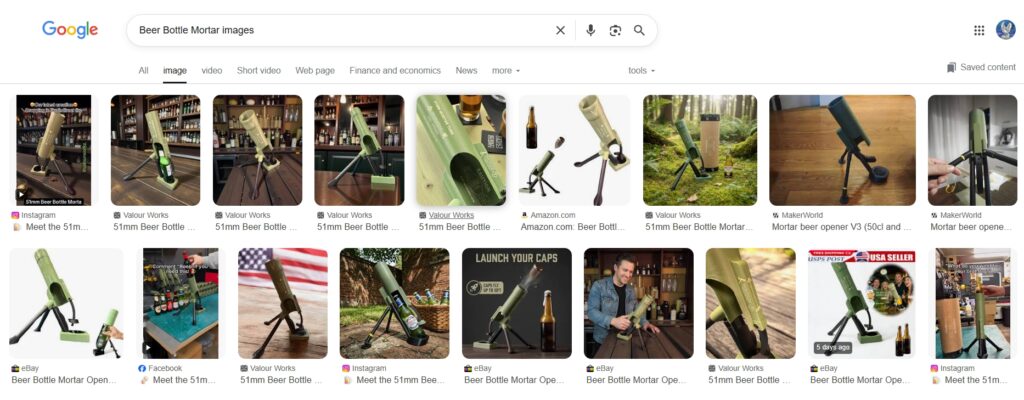Screen dimensions: 1024x400
Task: Go to the News tab
Action: 466,71
